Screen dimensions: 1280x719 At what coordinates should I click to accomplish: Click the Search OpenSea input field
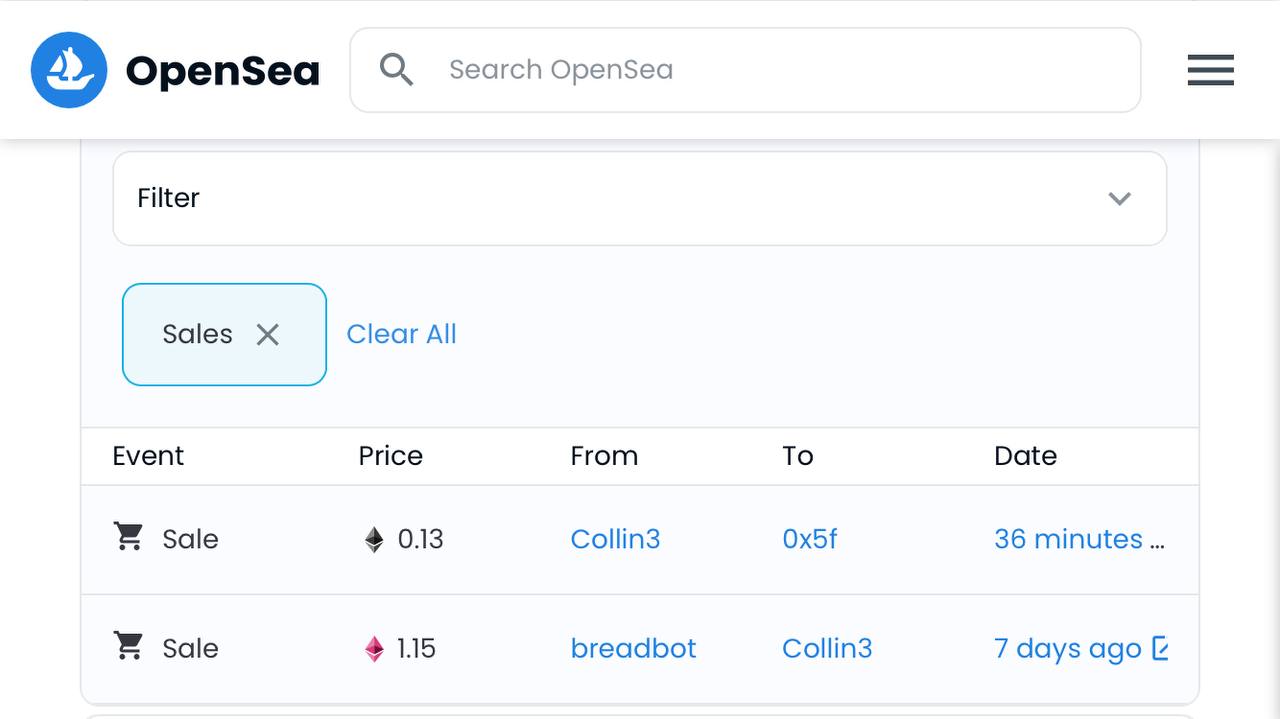point(745,70)
